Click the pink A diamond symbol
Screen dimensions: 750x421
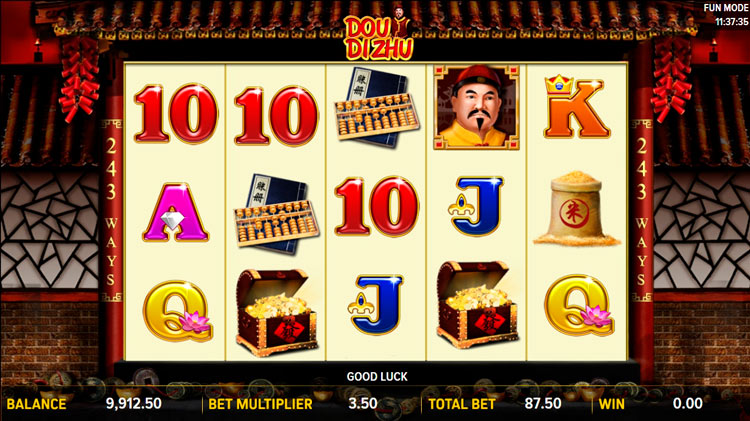pos(176,212)
